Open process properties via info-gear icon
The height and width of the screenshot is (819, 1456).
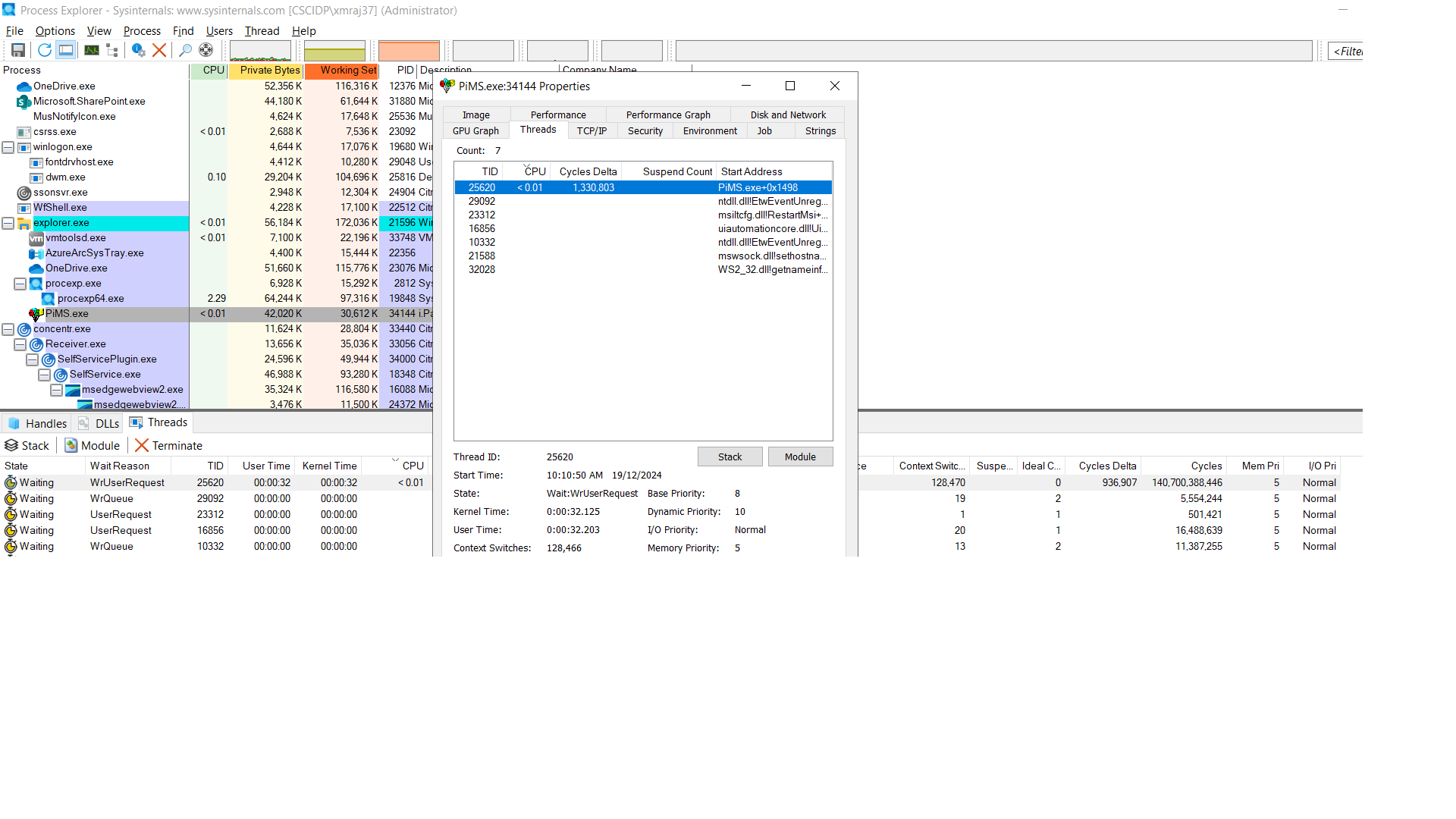tap(138, 50)
